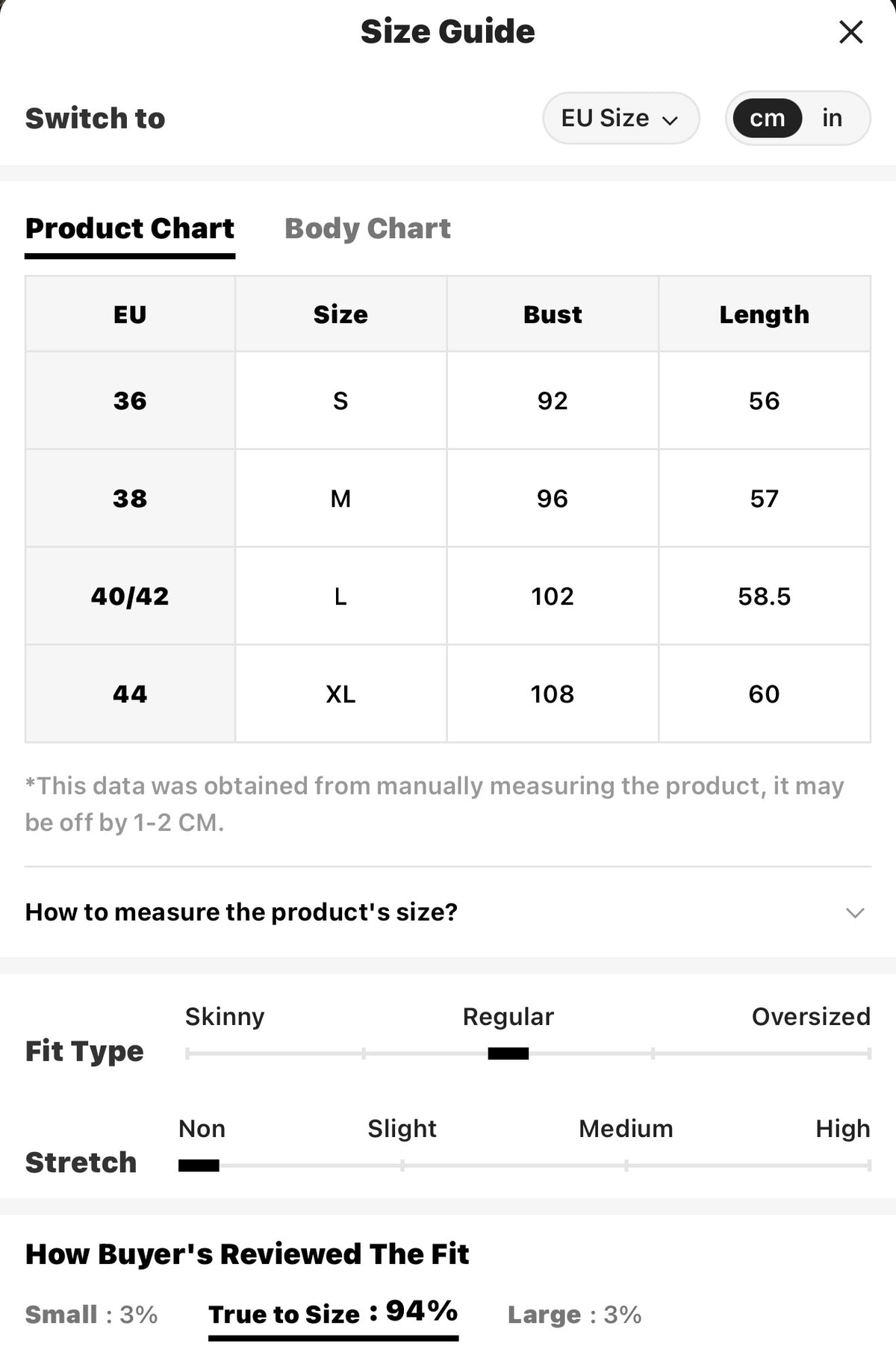The height and width of the screenshot is (1355, 896).
Task: Open the EU Size dropdown
Action: pos(620,118)
